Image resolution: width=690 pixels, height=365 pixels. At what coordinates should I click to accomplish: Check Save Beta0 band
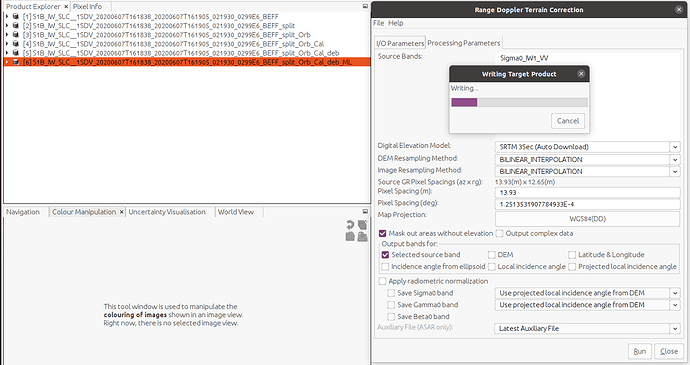[x=391, y=317]
